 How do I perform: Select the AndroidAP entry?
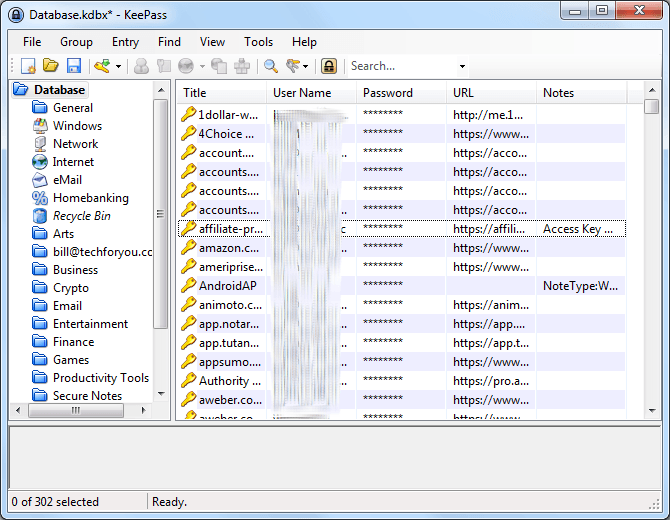tap(402, 286)
